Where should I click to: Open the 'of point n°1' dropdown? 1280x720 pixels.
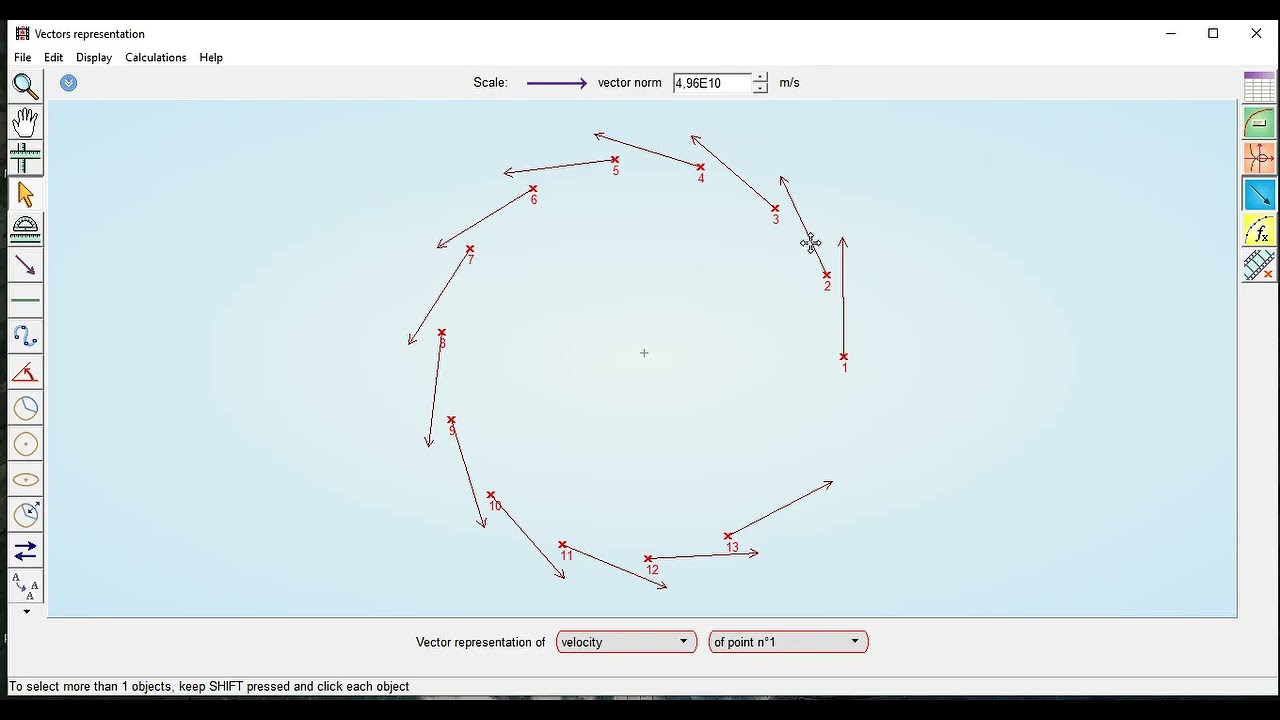(x=788, y=642)
